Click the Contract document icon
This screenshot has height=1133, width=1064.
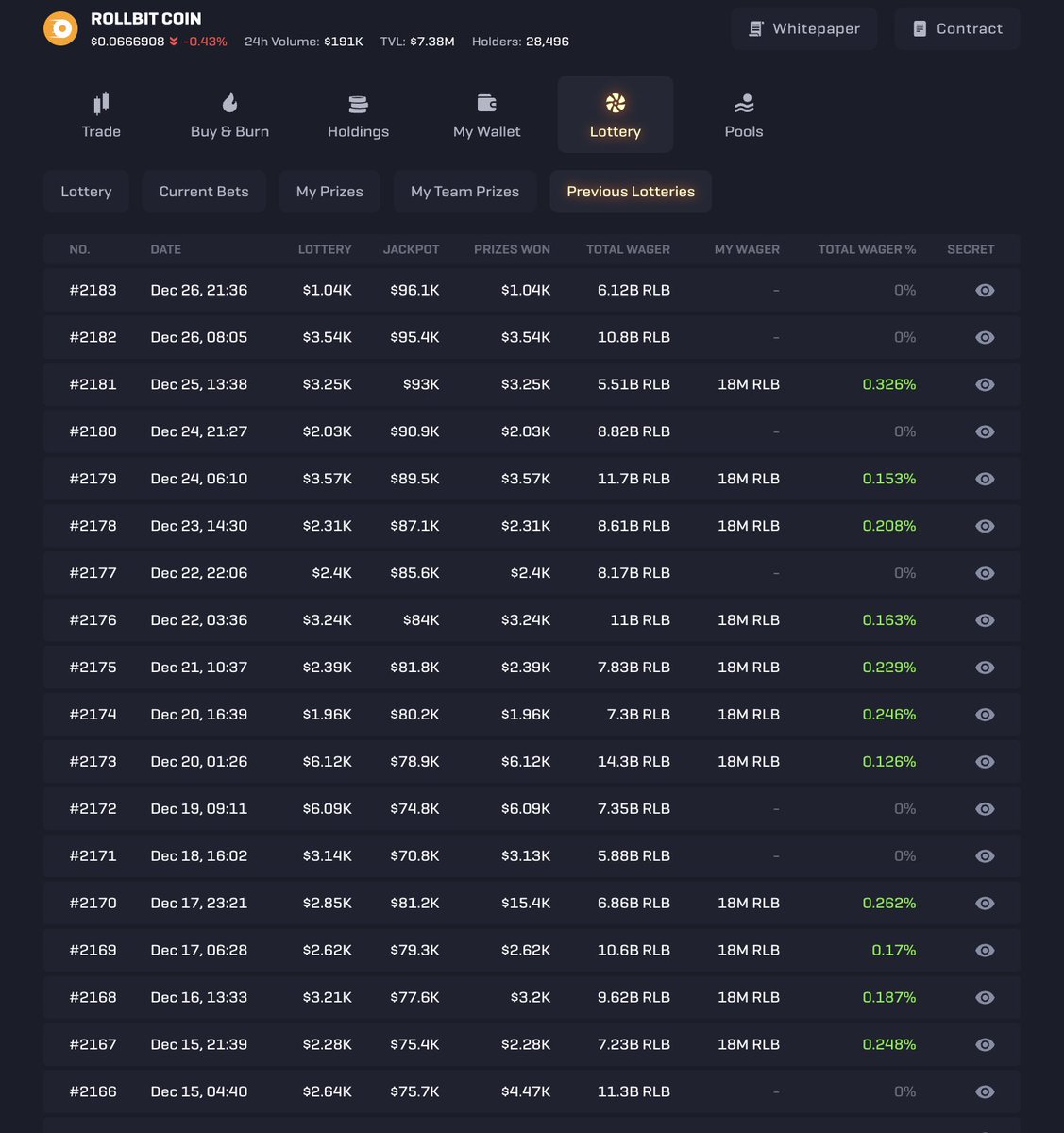click(920, 29)
